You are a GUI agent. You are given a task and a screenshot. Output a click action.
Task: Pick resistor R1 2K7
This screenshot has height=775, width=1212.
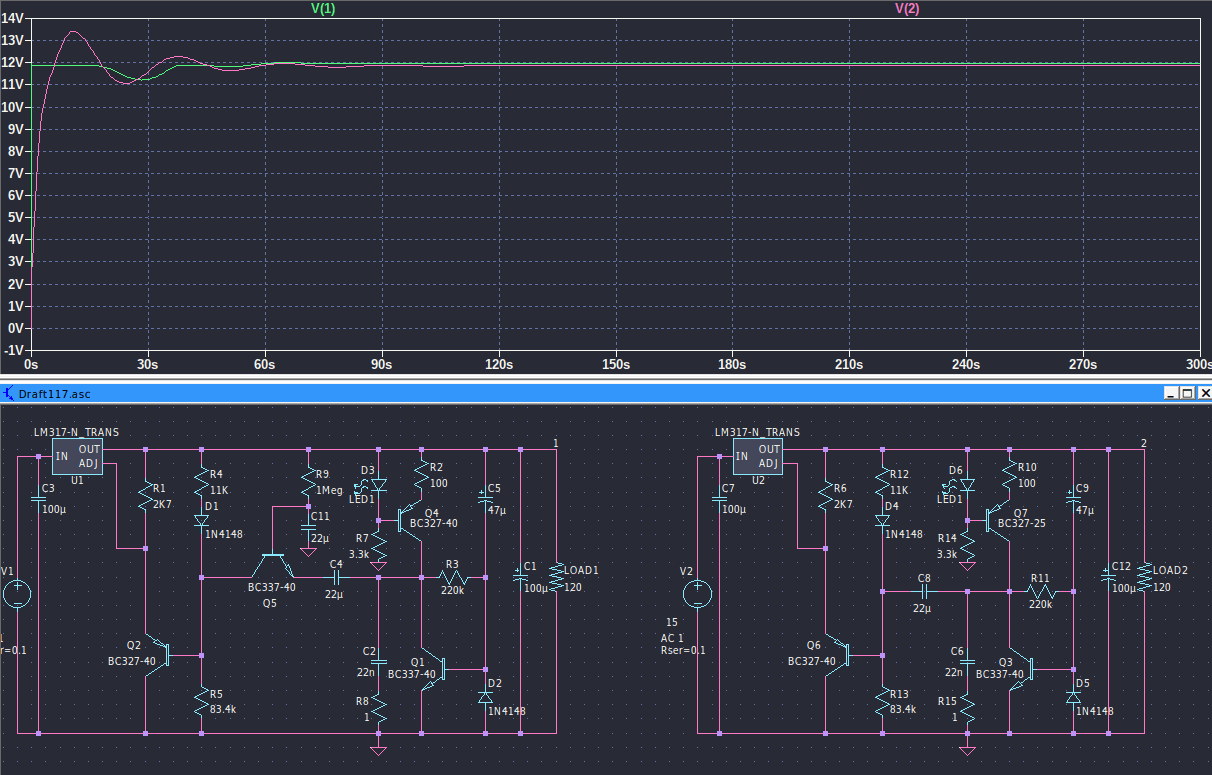146,497
